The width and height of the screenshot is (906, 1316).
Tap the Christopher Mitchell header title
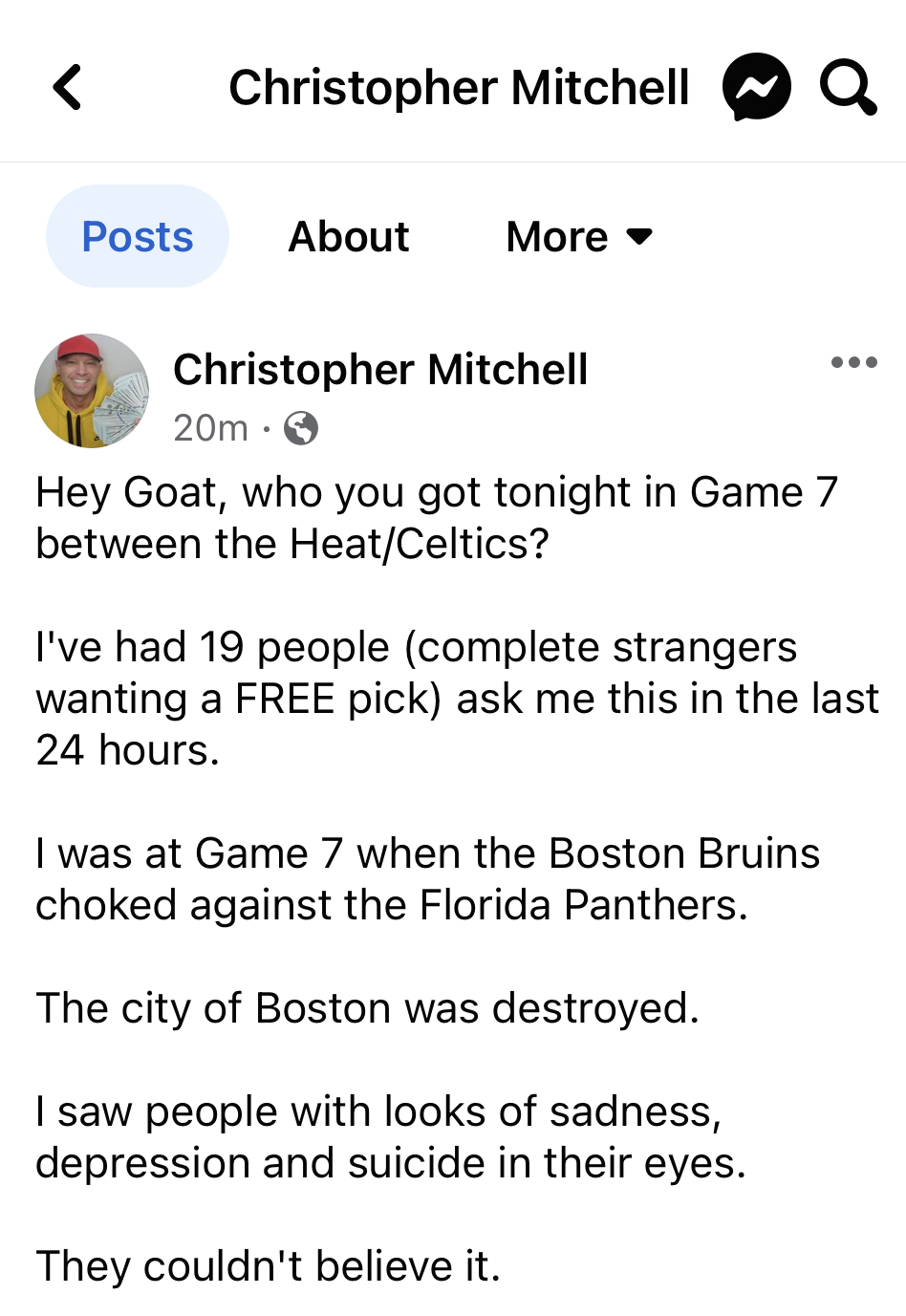coord(459,88)
